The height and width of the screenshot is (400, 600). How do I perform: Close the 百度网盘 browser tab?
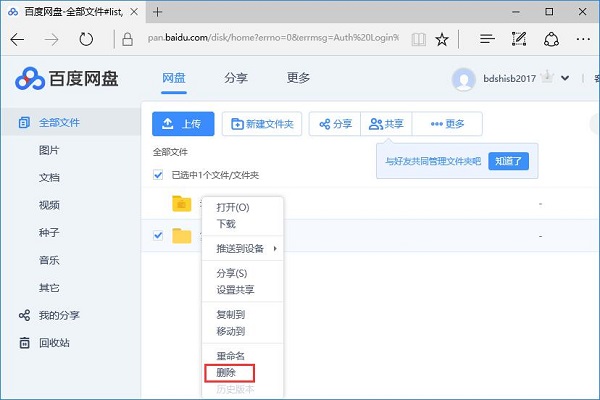point(134,12)
